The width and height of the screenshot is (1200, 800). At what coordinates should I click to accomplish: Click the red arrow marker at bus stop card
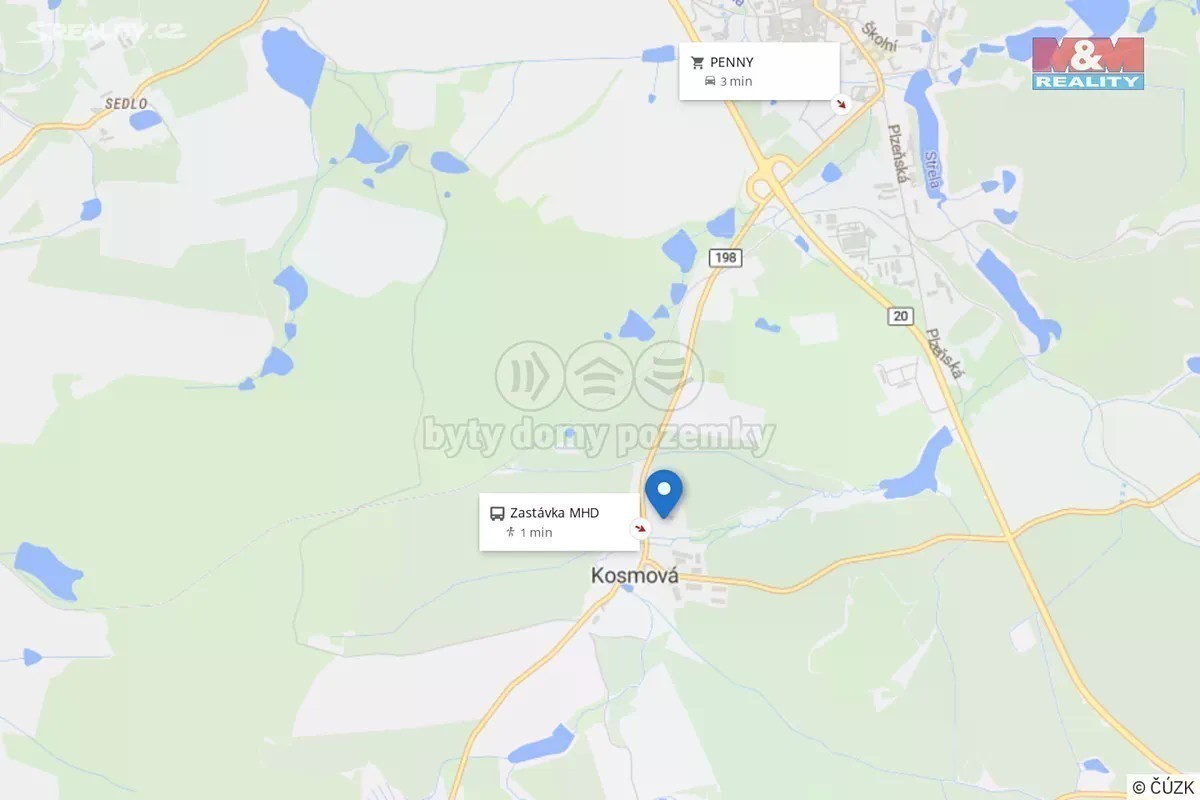coord(640,528)
